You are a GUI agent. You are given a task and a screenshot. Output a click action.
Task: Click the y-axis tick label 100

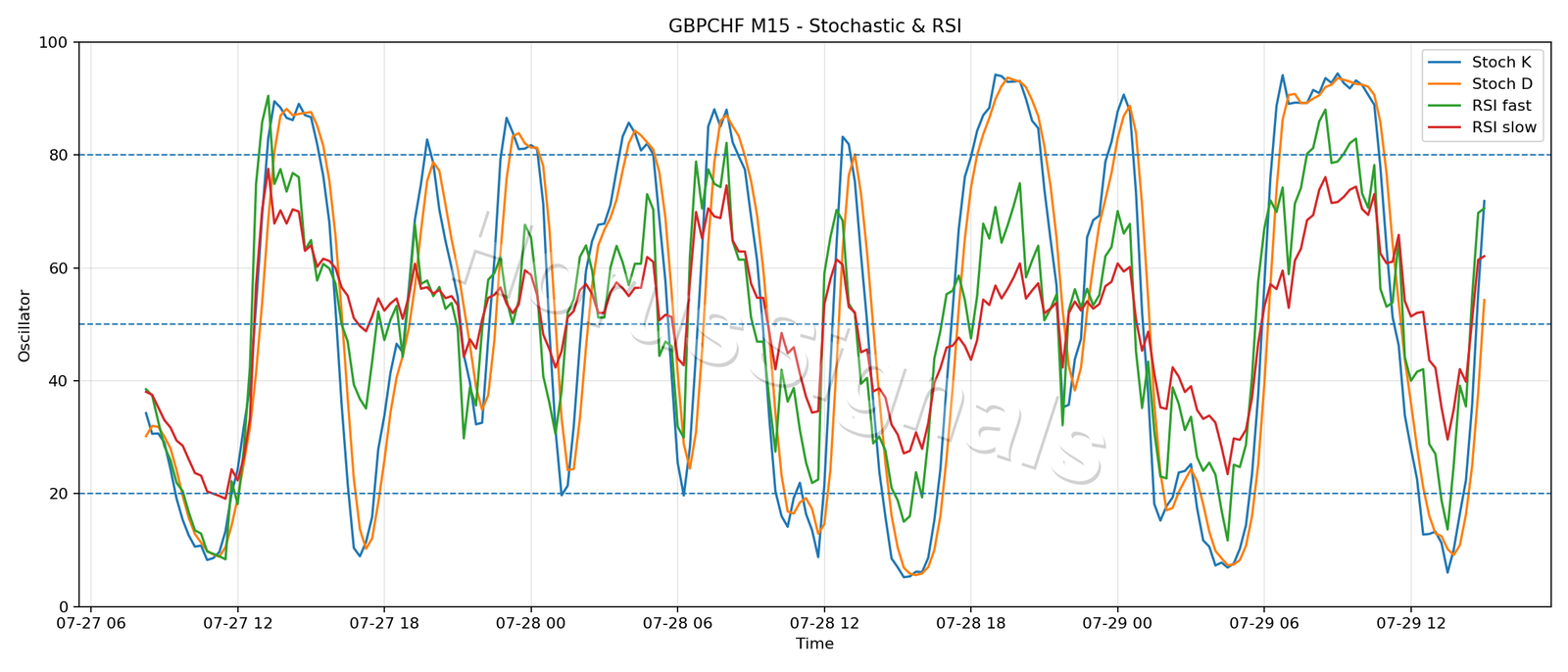click(53, 43)
